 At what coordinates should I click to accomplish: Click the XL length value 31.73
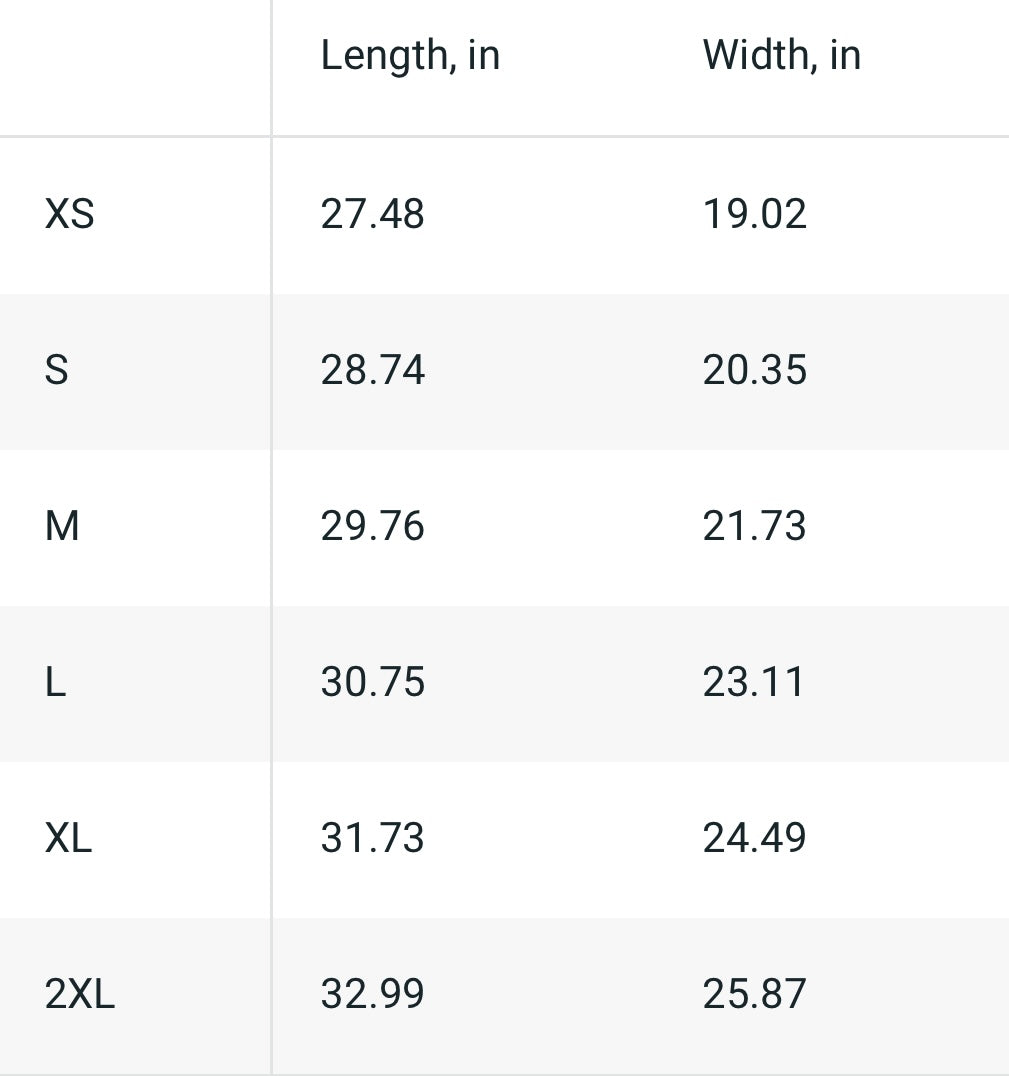click(373, 838)
